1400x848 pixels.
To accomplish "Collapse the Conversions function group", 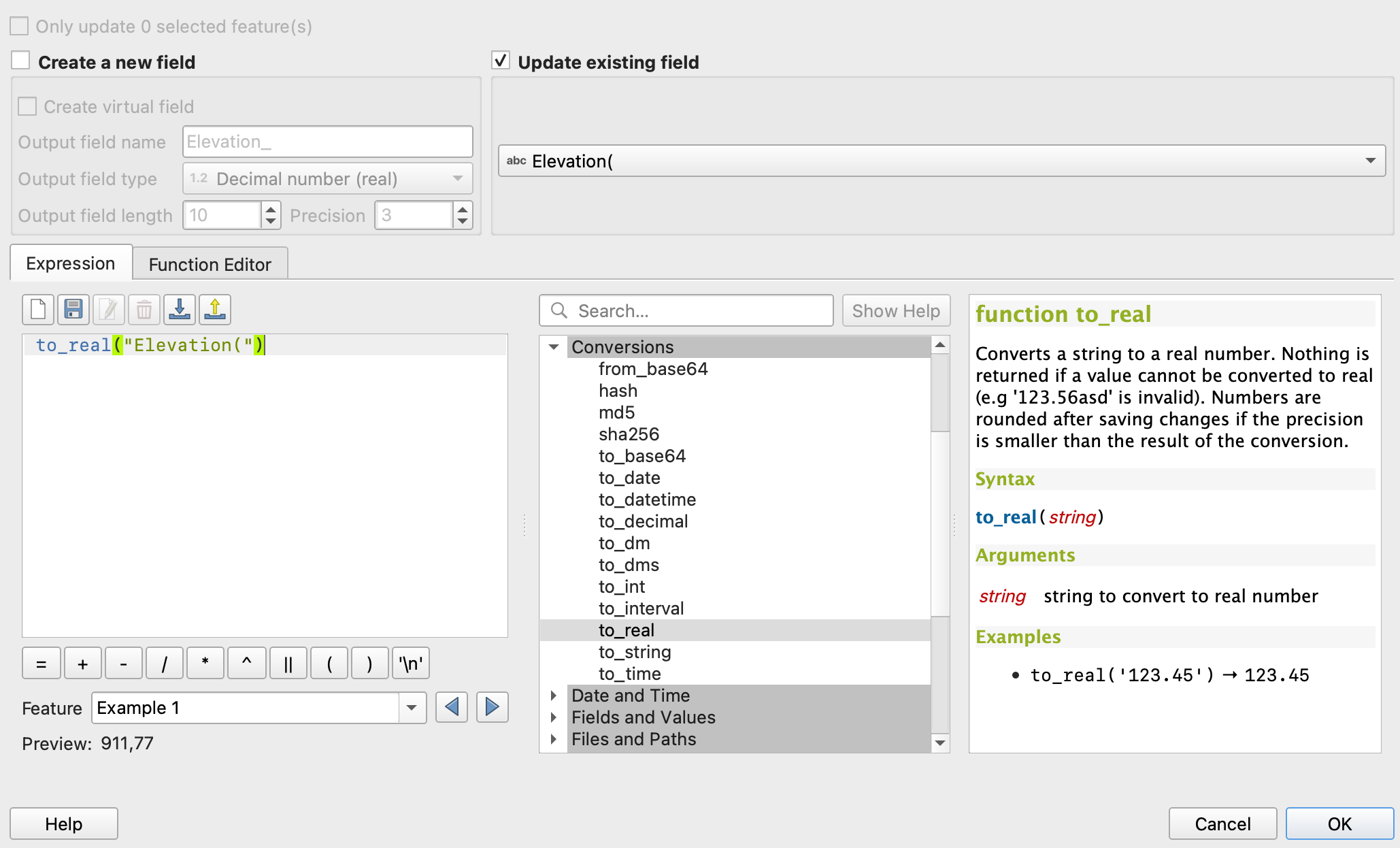I will point(554,347).
